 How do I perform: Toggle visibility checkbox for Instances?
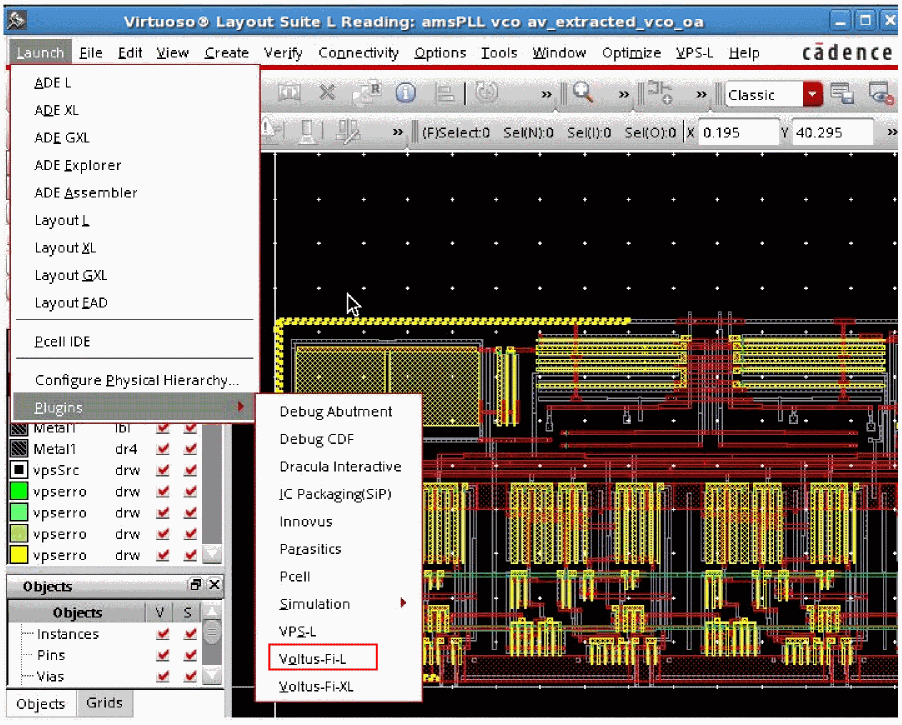162,634
